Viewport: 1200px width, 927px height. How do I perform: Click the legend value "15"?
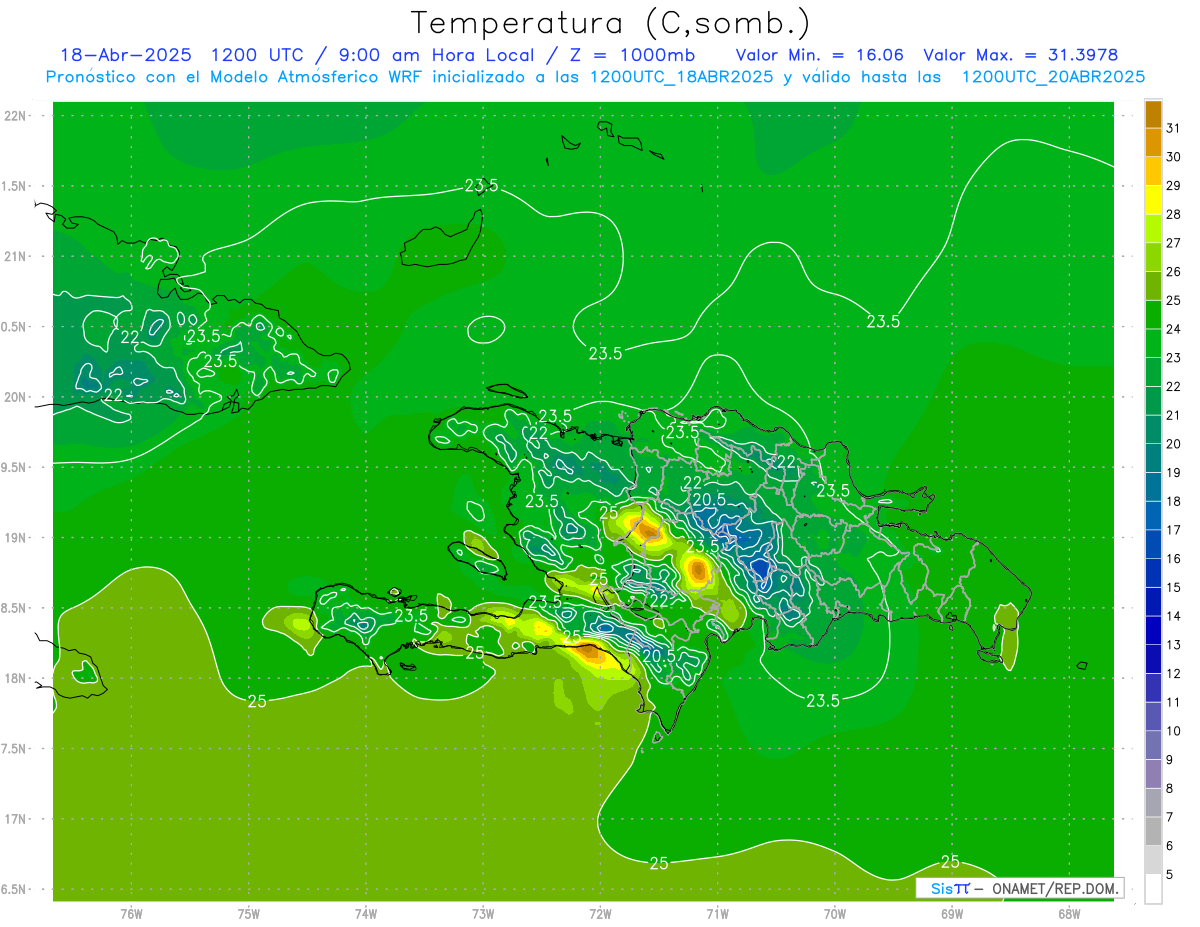pos(1173,587)
